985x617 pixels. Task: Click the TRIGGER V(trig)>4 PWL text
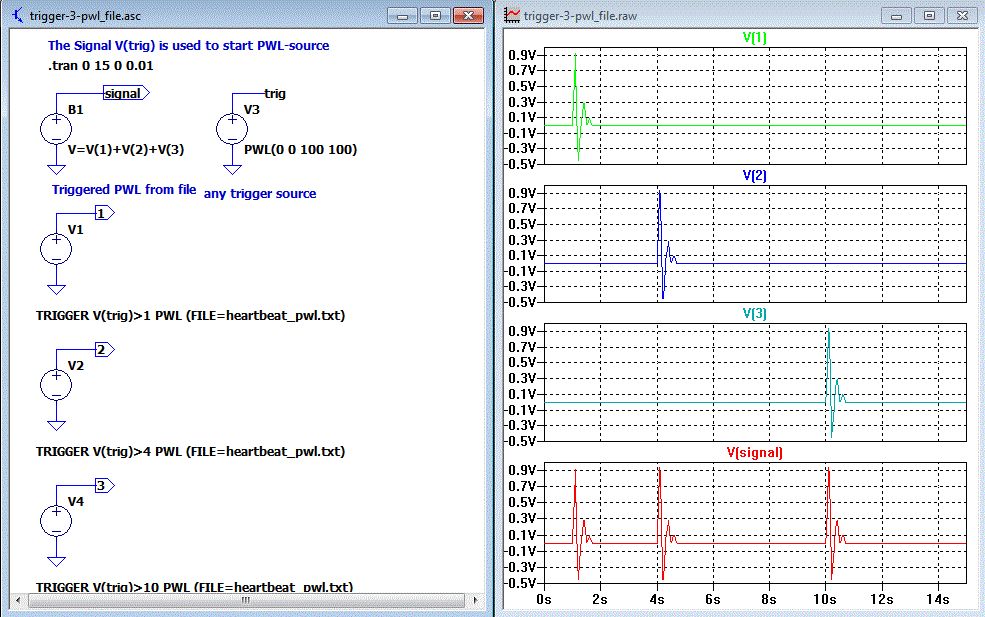pos(190,451)
